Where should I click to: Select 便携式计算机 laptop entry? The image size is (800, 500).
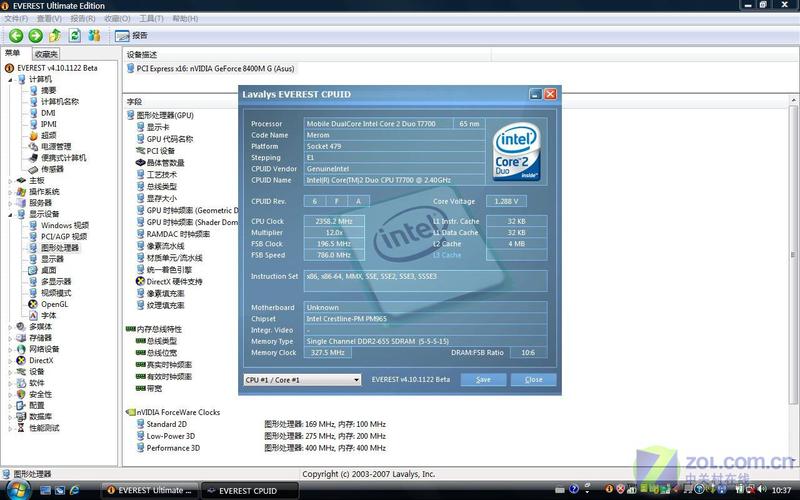pos(63,158)
